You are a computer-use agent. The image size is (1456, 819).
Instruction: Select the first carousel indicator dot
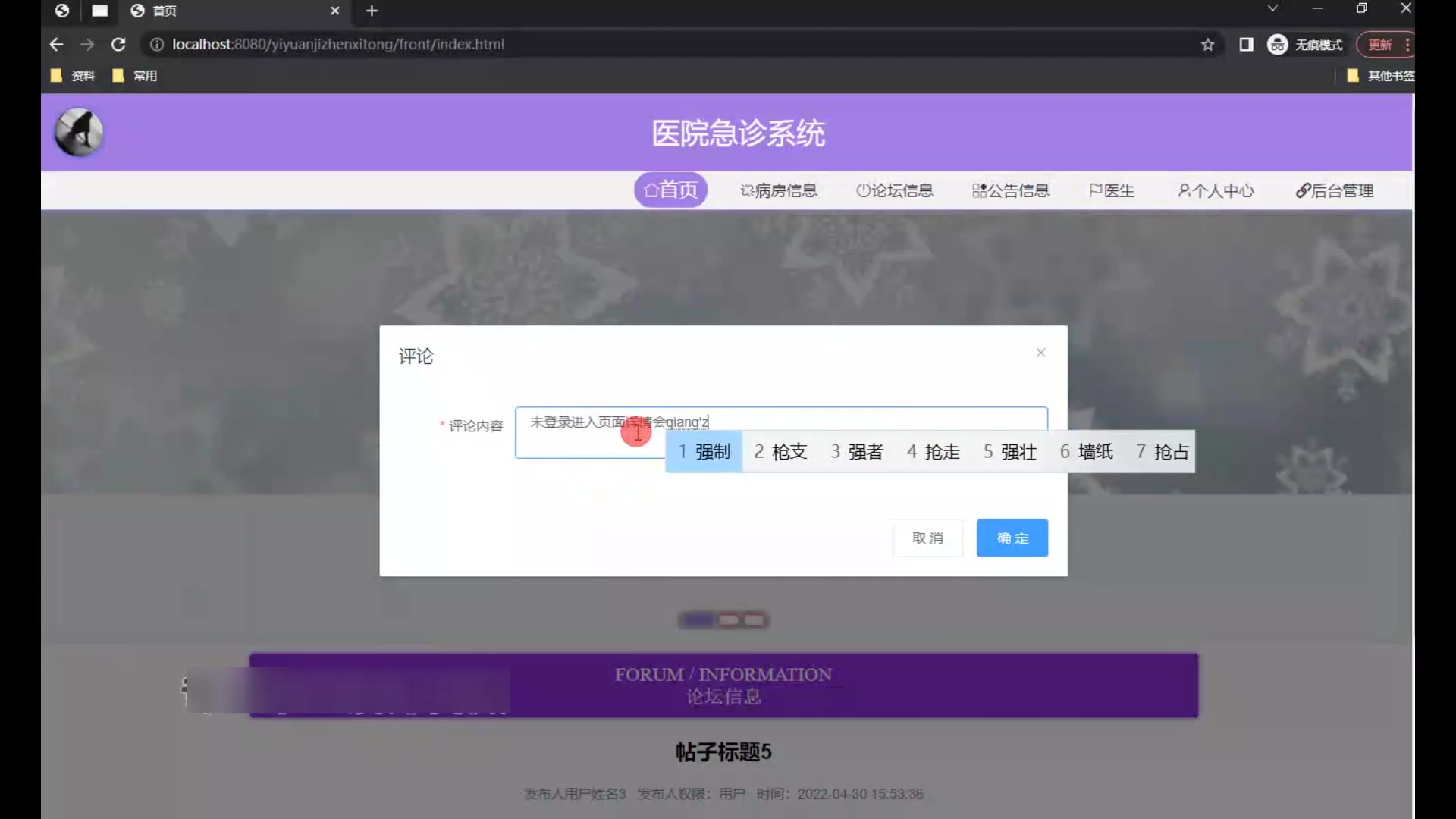[x=697, y=620]
